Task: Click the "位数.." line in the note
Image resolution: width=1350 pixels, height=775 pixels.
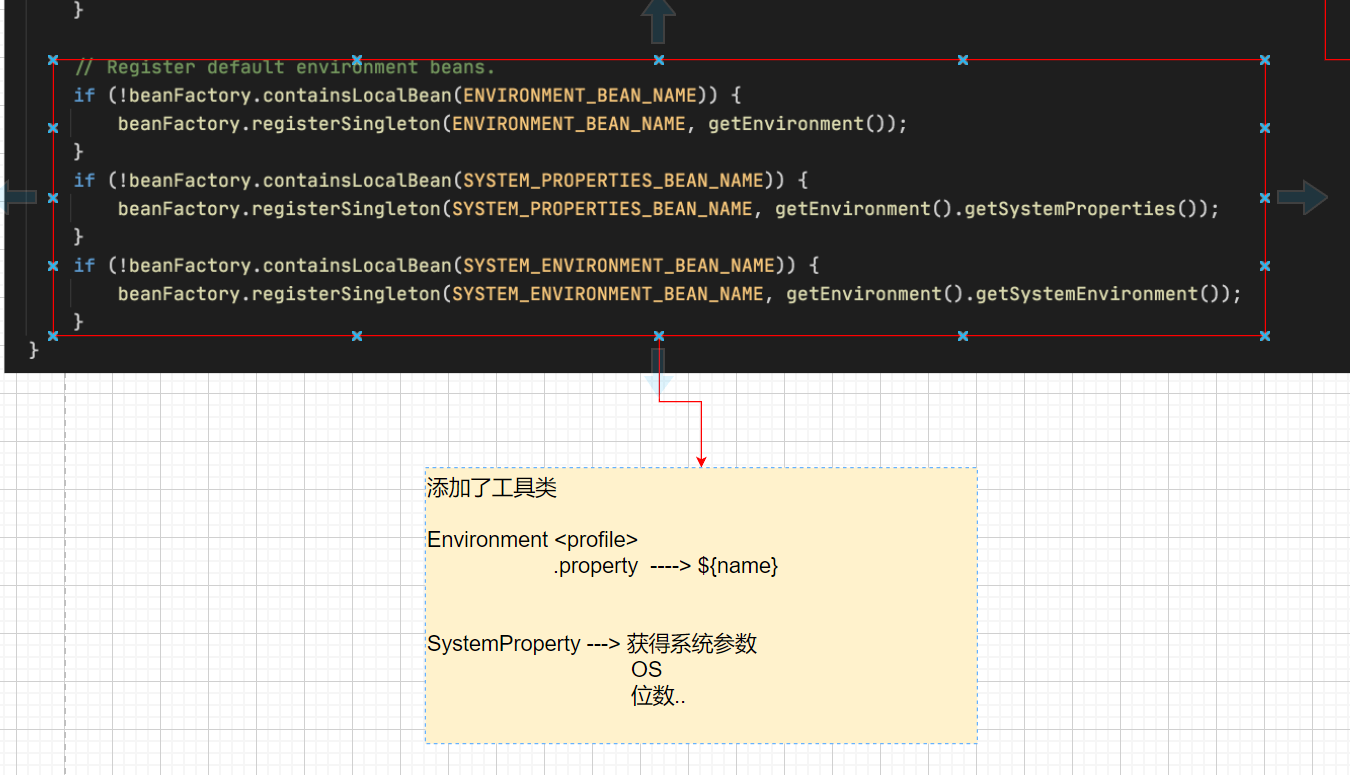Action: pos(658,696)
